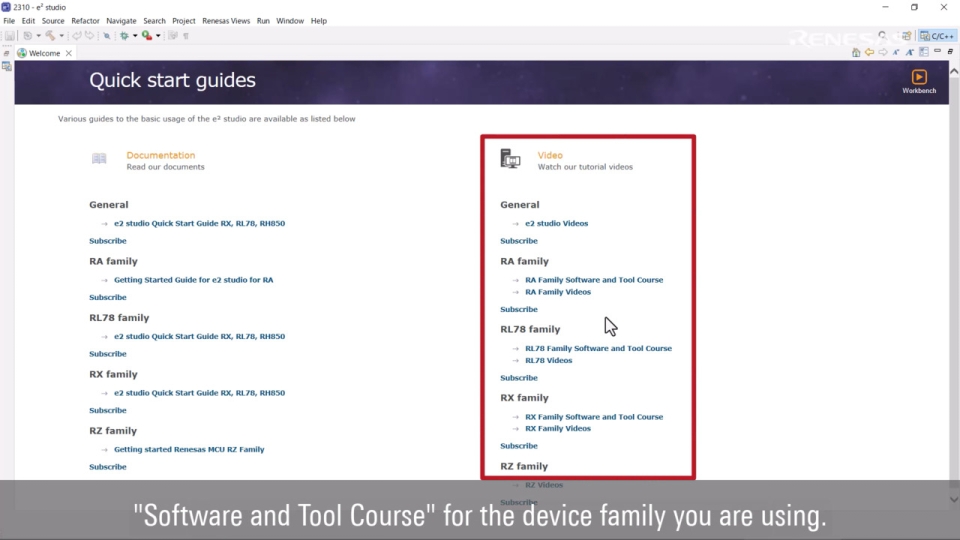Viewport: 960px width, 540px height.
Task: Navigate forward with the right arrow
Action: [883, 52]
